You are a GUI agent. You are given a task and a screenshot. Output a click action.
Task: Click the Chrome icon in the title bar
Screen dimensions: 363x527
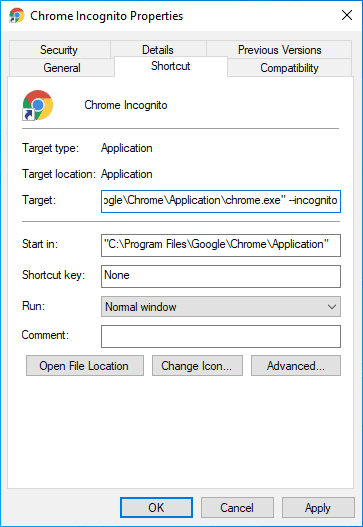click(16, 15)
